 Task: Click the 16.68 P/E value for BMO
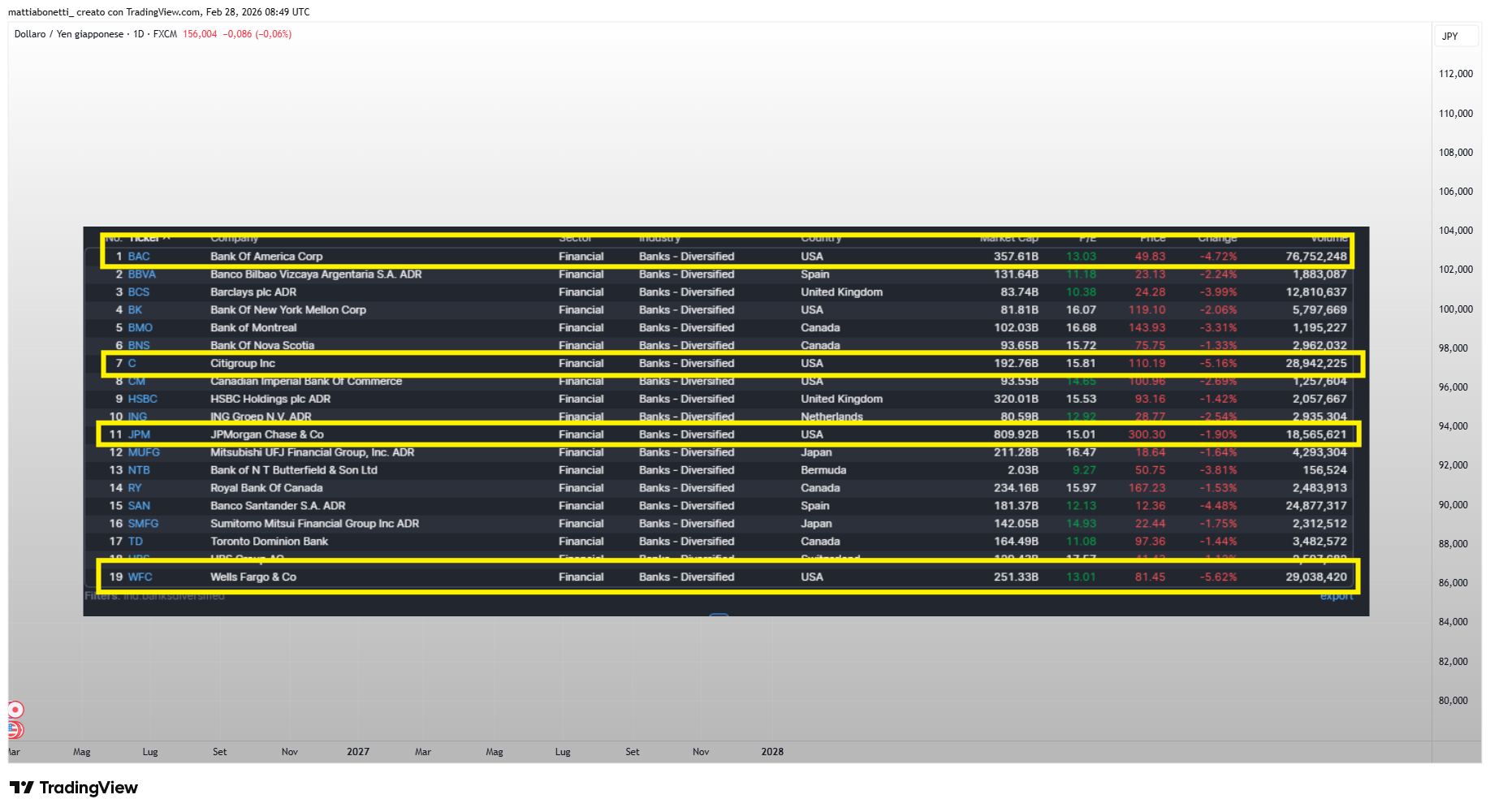[x=1081, y=328]
